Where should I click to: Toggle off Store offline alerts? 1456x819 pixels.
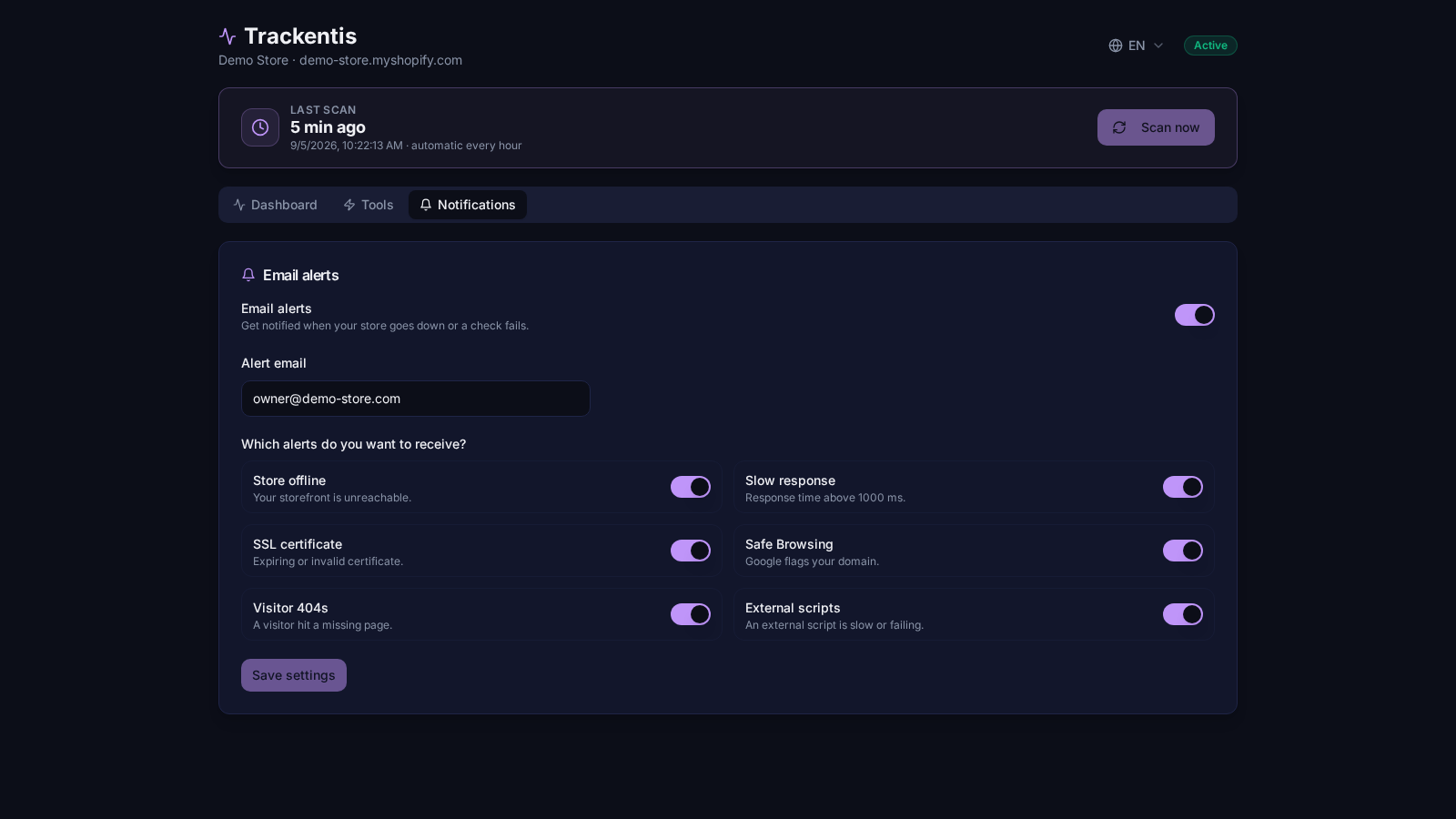[691, 487]
